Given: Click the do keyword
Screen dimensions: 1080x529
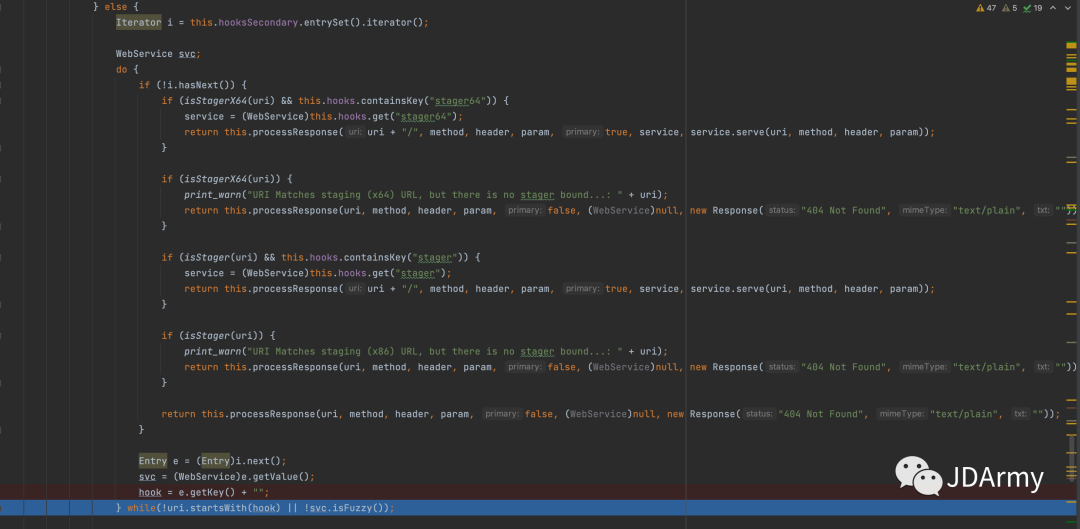Looking at the screenshot, I should pos(121,70).
